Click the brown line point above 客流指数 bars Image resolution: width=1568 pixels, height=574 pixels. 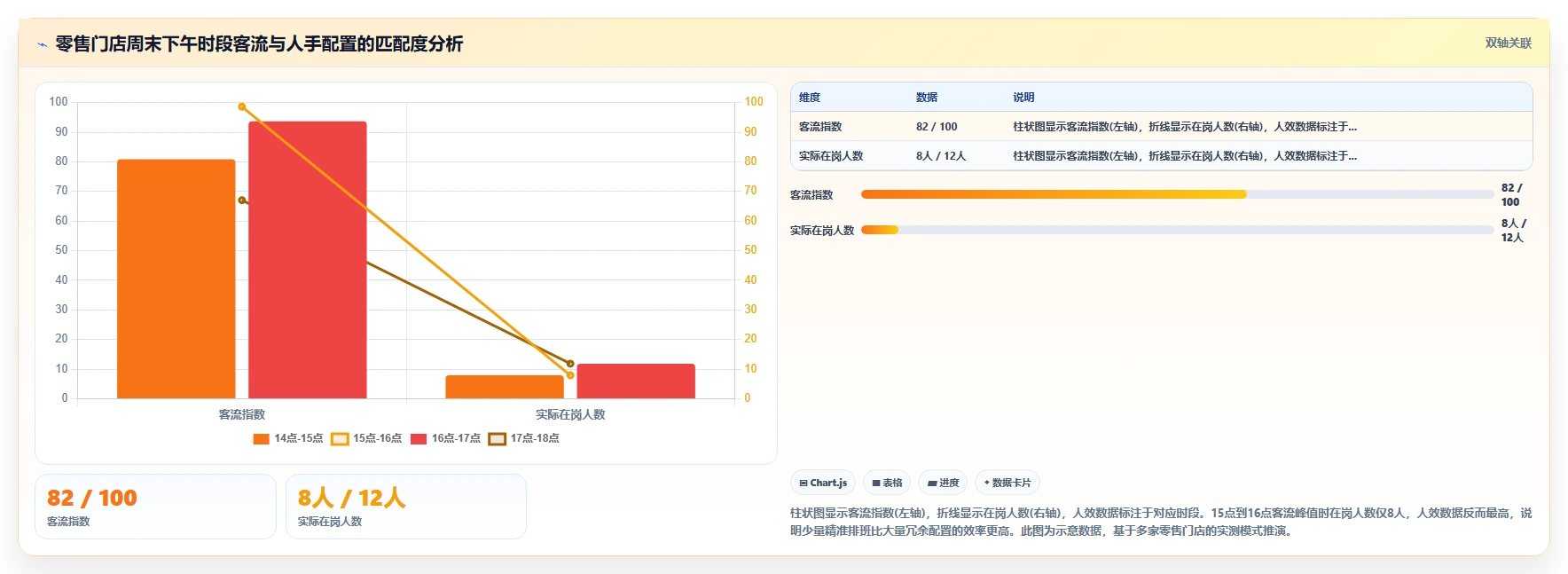coord(242,201)
